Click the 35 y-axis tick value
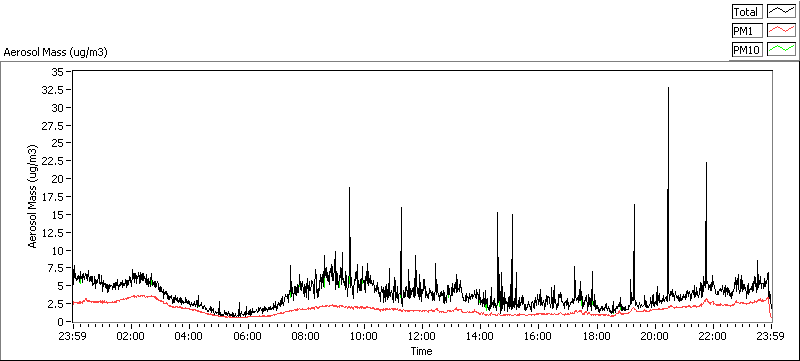Image resolution: width=800 pixels, height=361 pixels. tap(58, 72)
